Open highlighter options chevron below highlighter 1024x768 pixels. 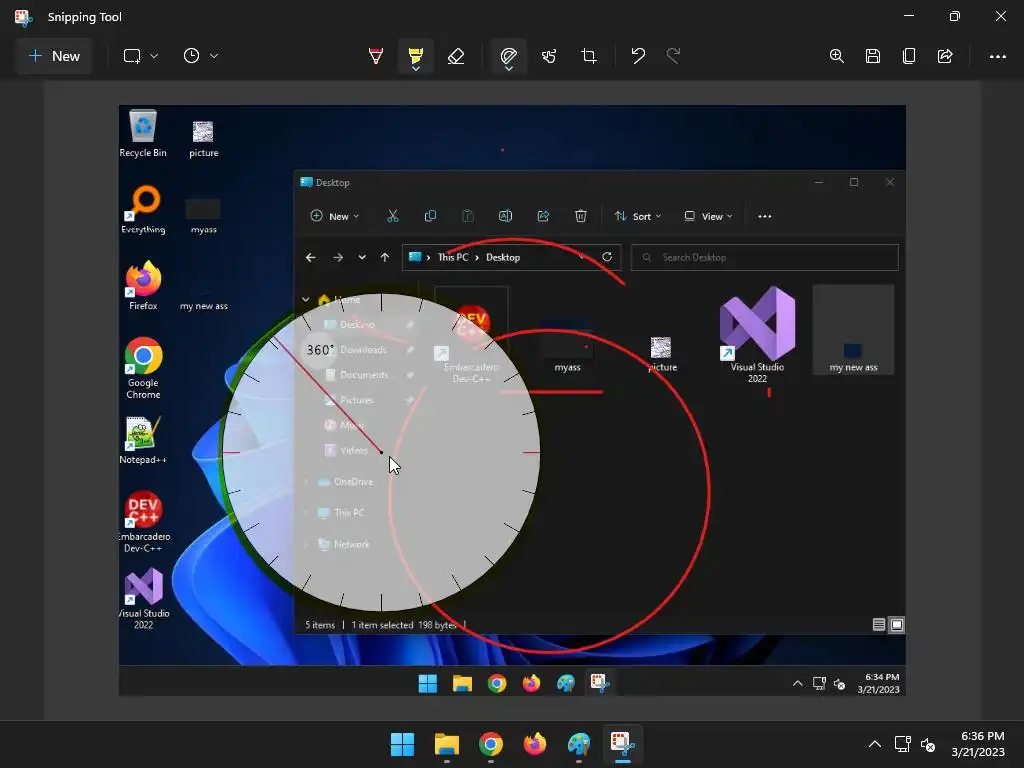click(415, 68)
